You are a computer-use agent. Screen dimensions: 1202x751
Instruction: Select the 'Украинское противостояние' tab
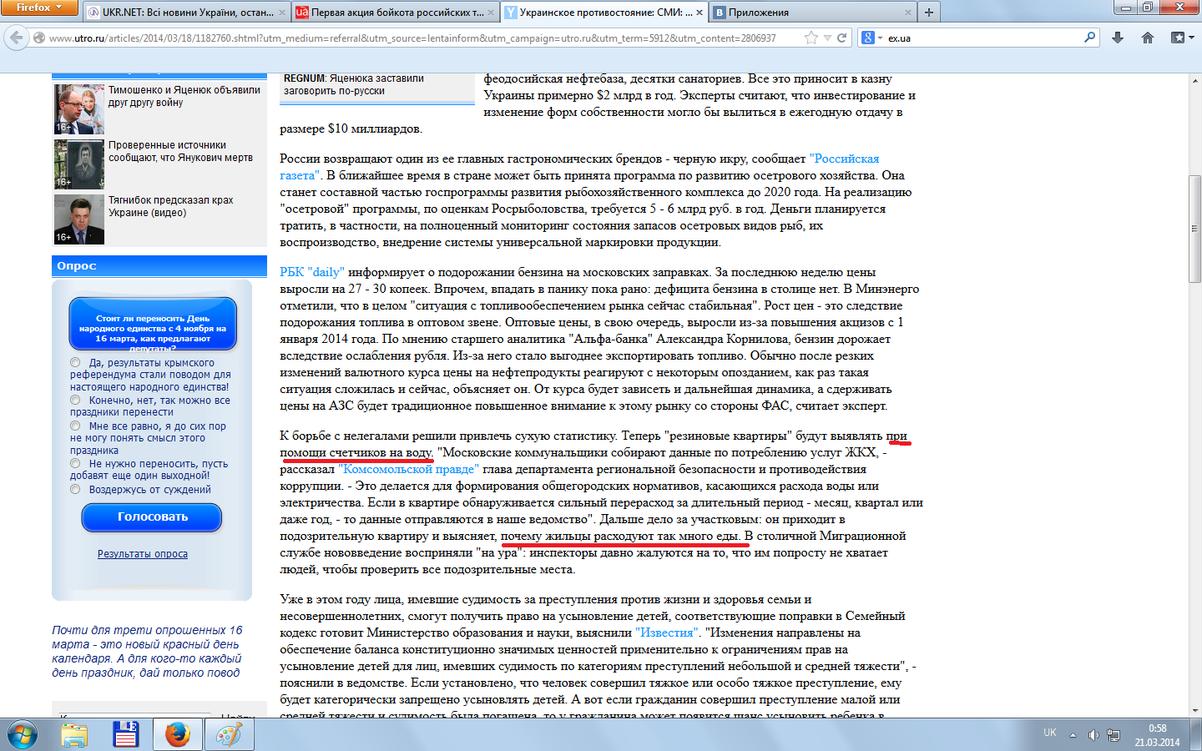tap(603, 12)
